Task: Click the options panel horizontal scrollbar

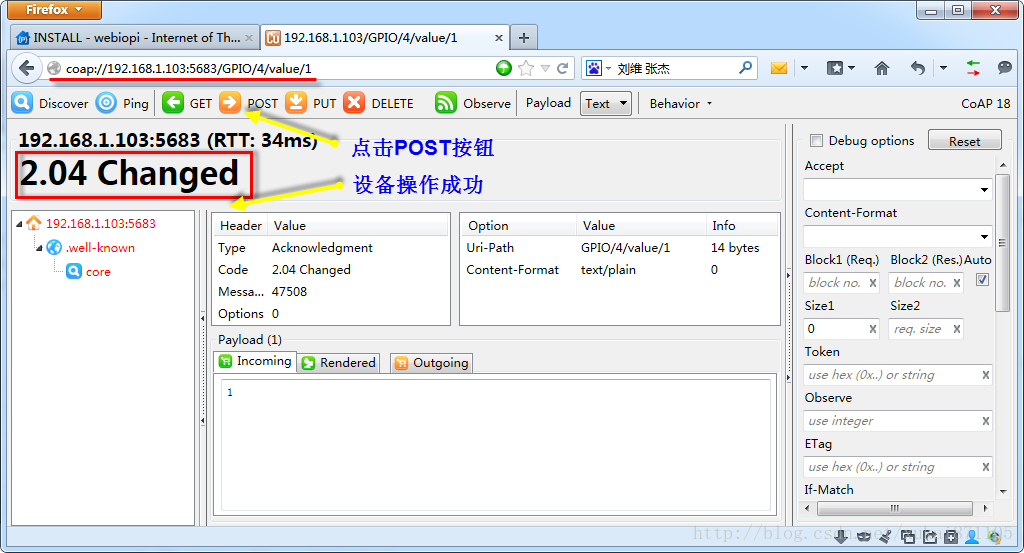Action: click(x=895, y=508)
